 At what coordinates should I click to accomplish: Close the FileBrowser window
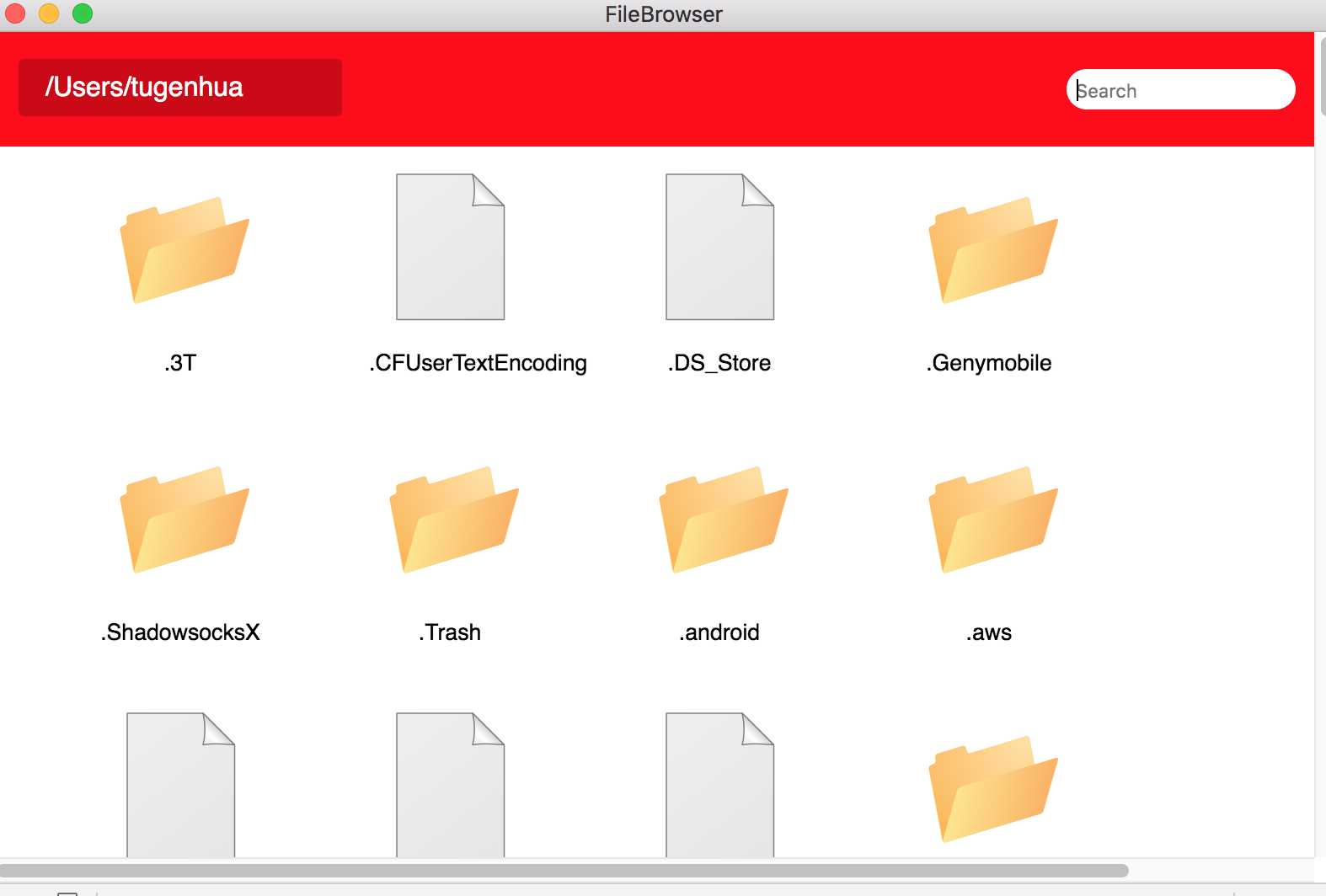click(x=15, y=13)
